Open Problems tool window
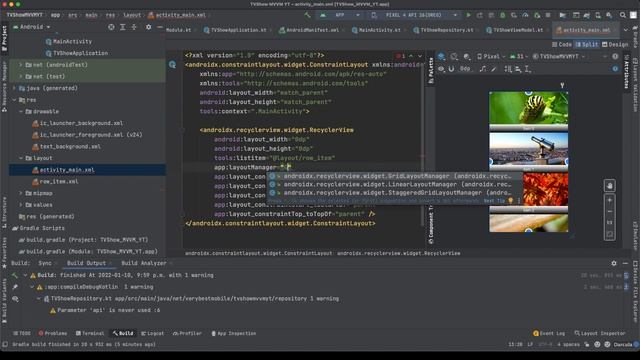The width and height of the screenshot is (640, 360). click(53, 333)
